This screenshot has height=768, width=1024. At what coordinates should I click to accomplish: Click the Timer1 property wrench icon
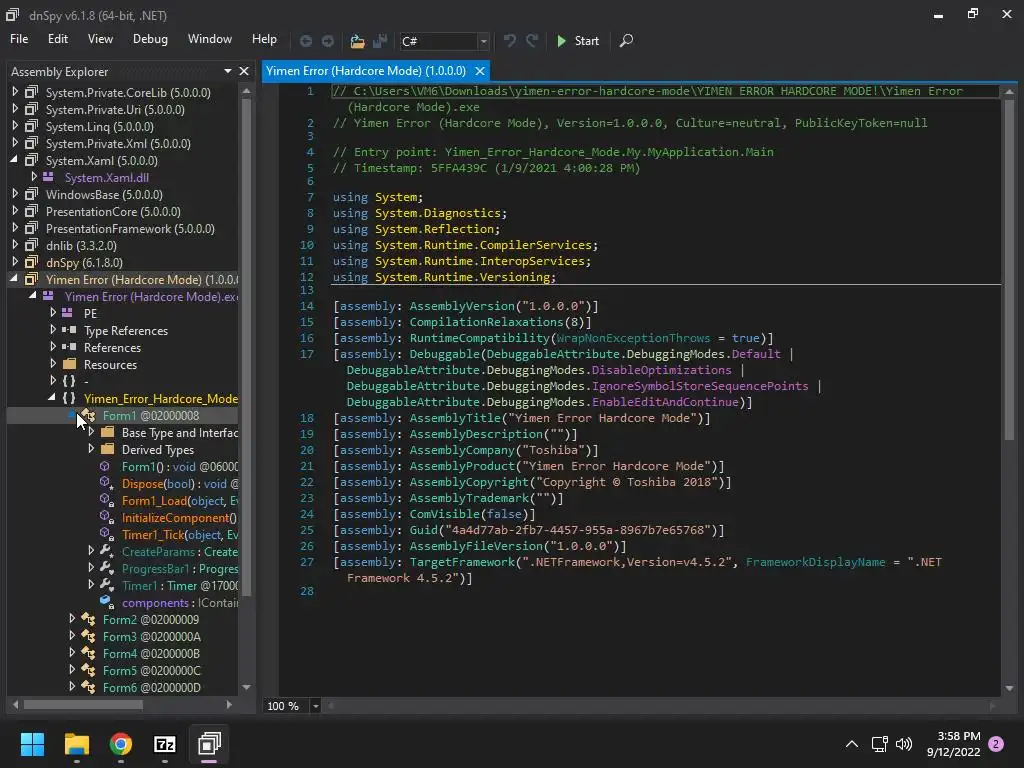click(106, 586)
